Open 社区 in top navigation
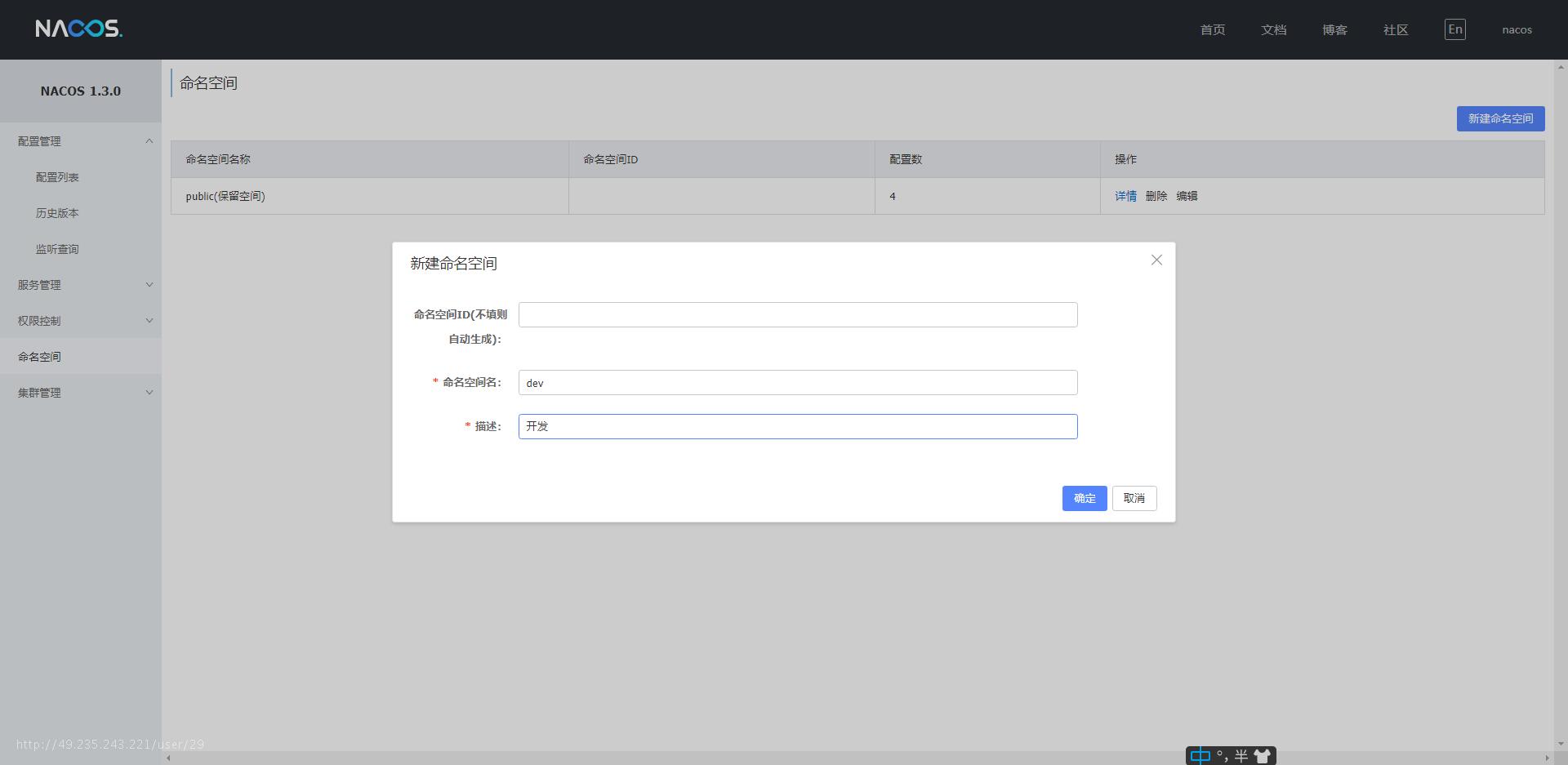 pos(1396,29)
